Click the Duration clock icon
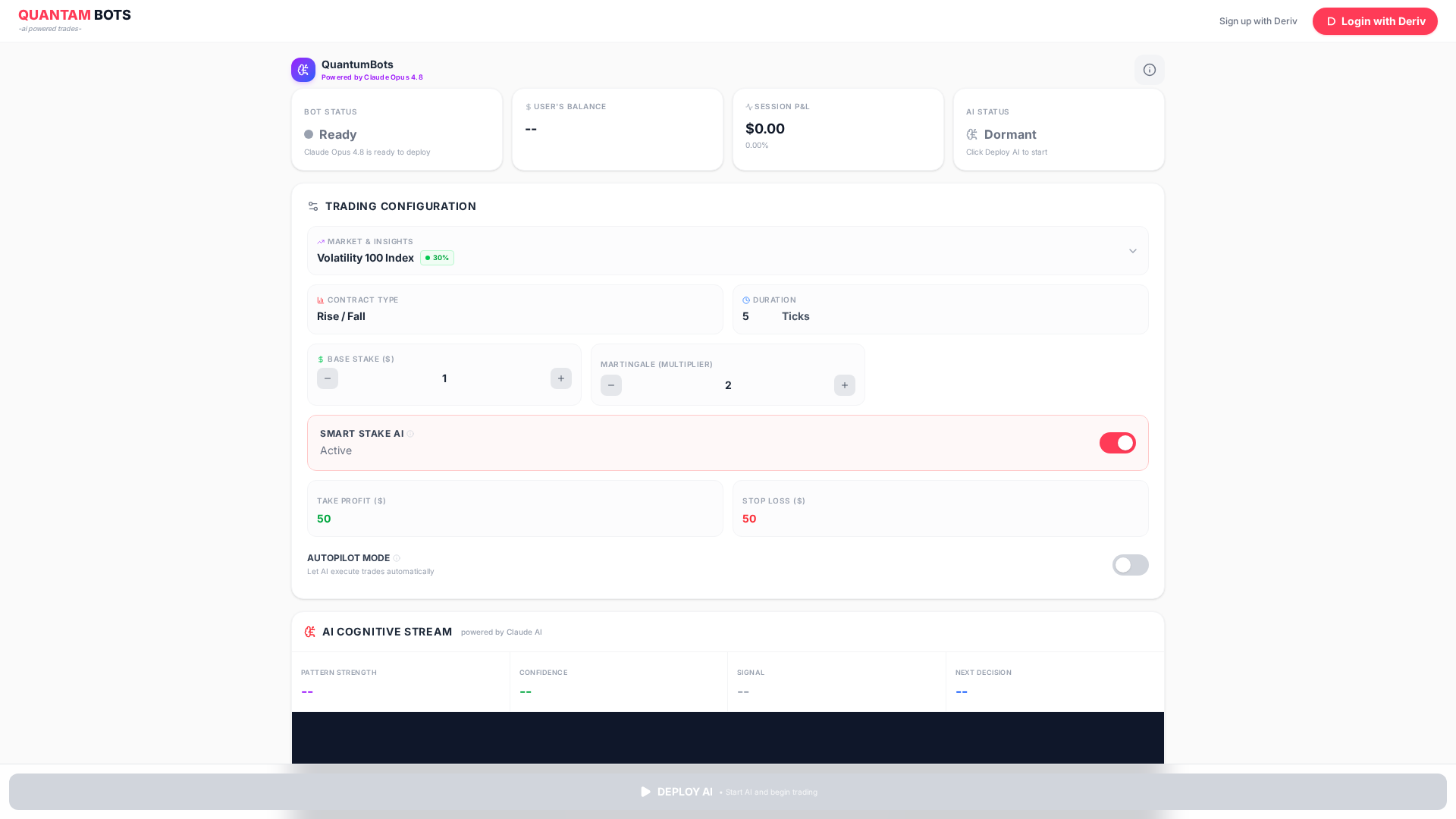The width and height of the screenshot is (1456, 819). [746, 300]
